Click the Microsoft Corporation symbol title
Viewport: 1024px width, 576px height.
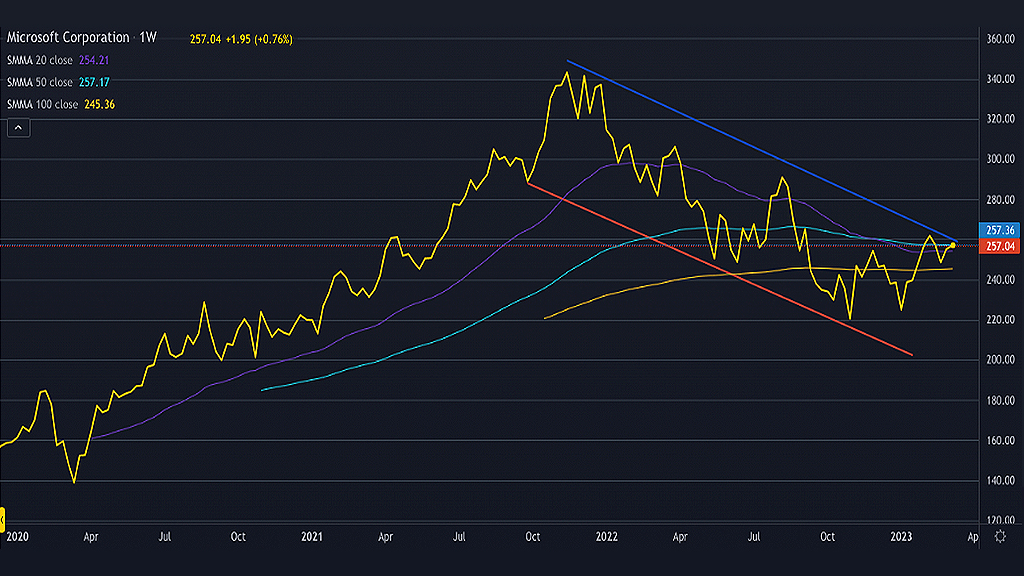(x=68, y=37)
